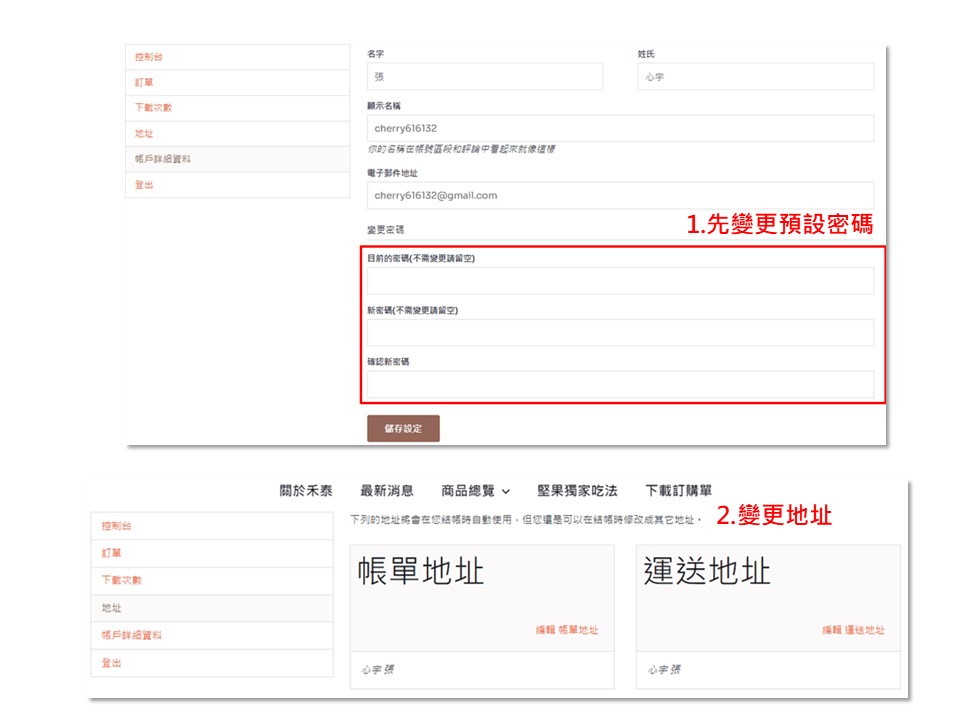The image size is (960, 720).
Task: Open 關於禾泰 in navigation menu
Action: (306, 491)
